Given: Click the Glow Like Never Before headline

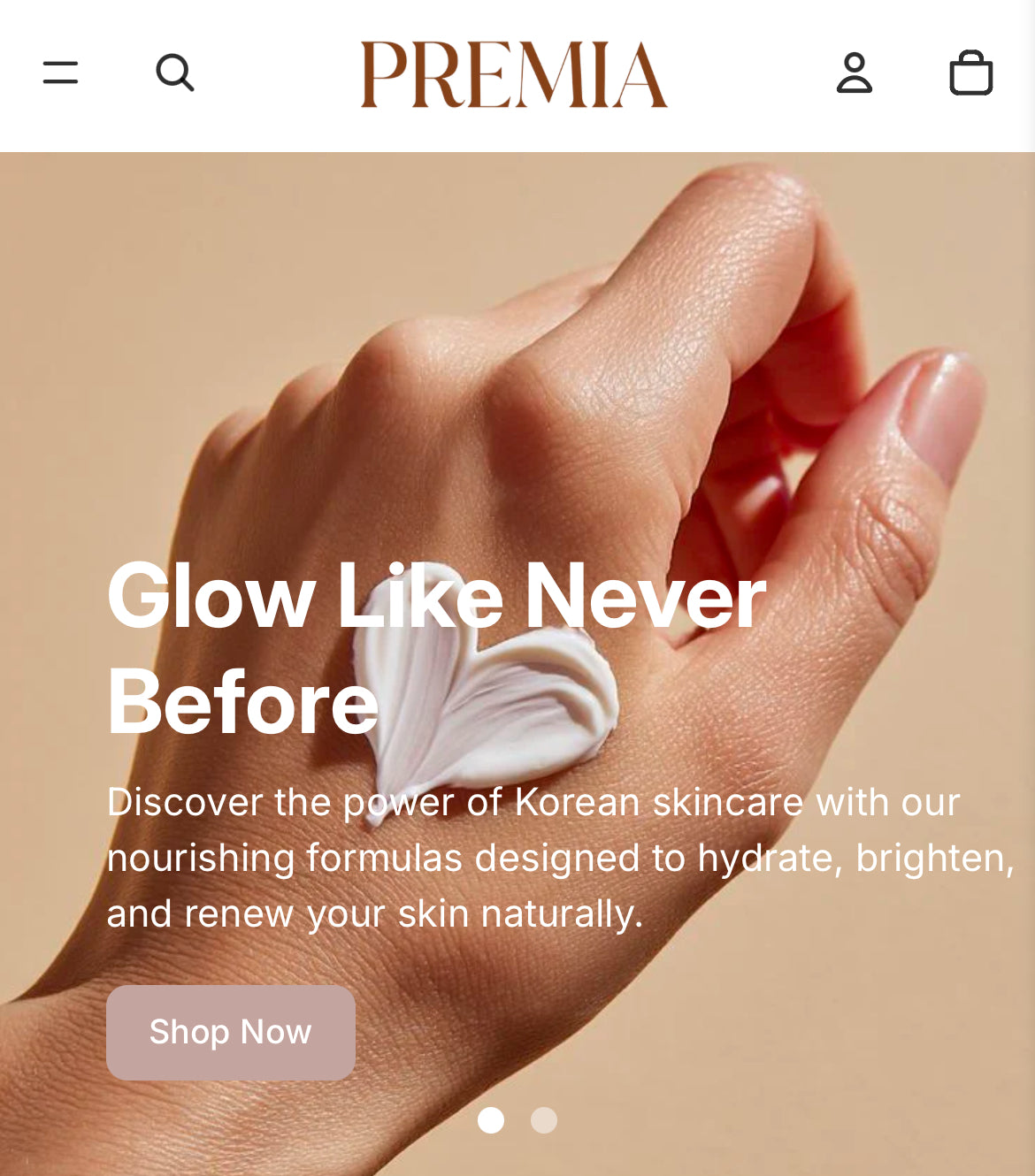Looking at the screenshot, I should tap(436, 650).
